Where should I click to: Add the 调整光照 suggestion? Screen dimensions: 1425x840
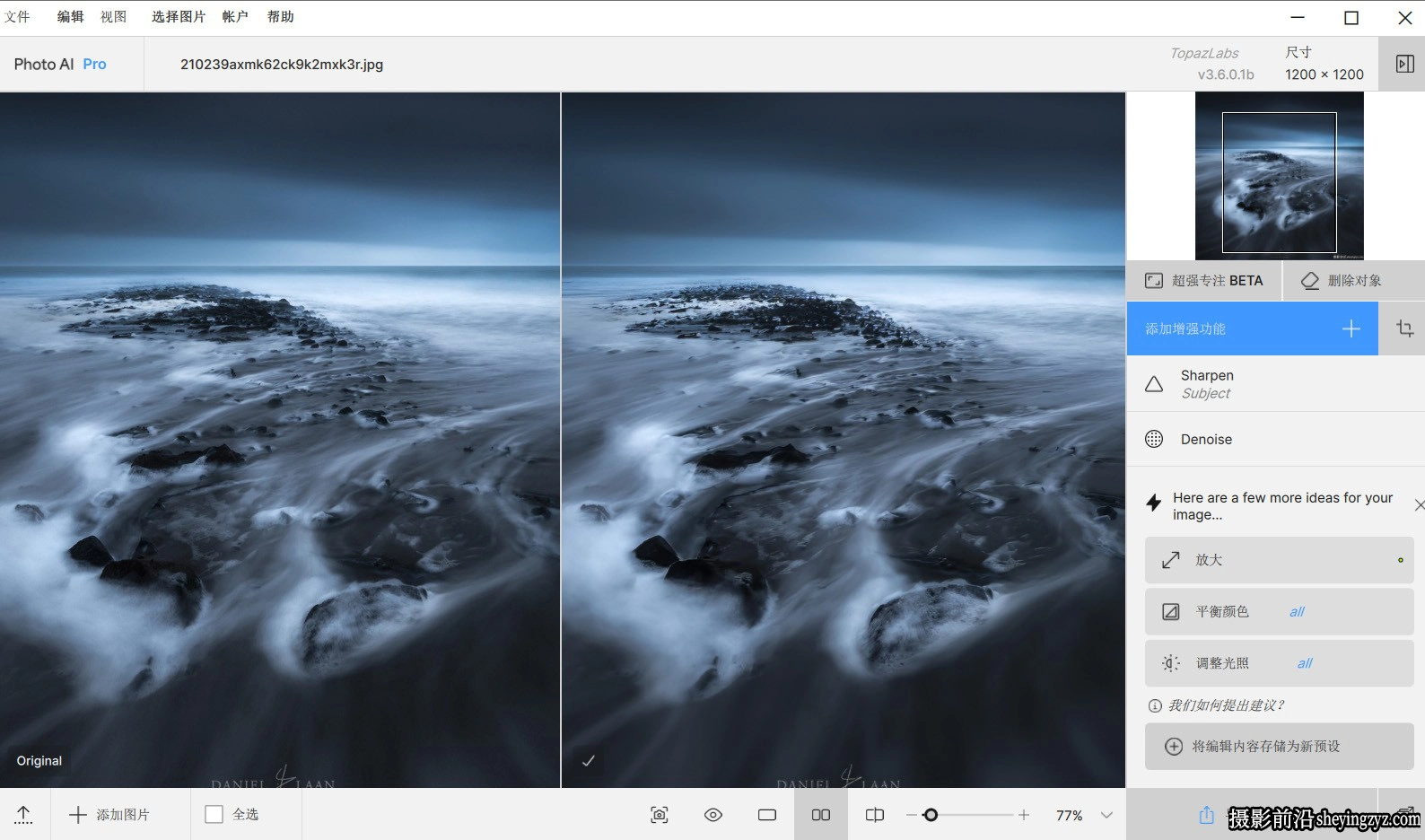point(1280,663)
